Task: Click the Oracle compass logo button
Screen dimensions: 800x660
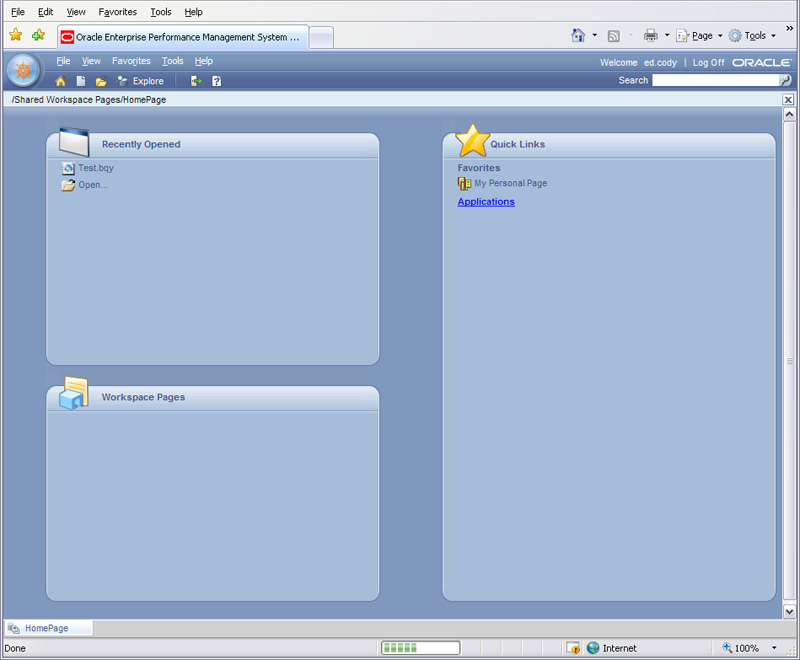Action: [23, 70]
